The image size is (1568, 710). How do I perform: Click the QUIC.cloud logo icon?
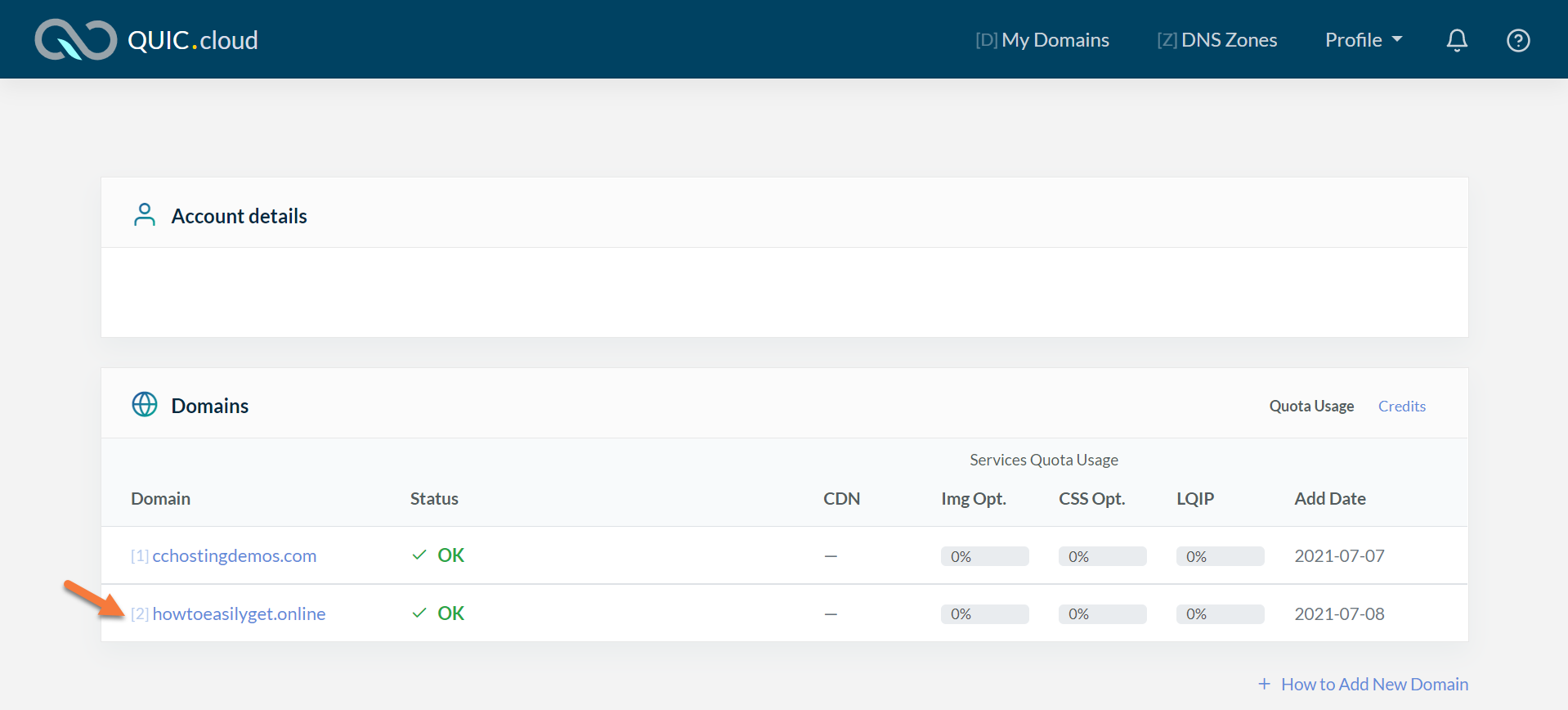pos(75,40)
